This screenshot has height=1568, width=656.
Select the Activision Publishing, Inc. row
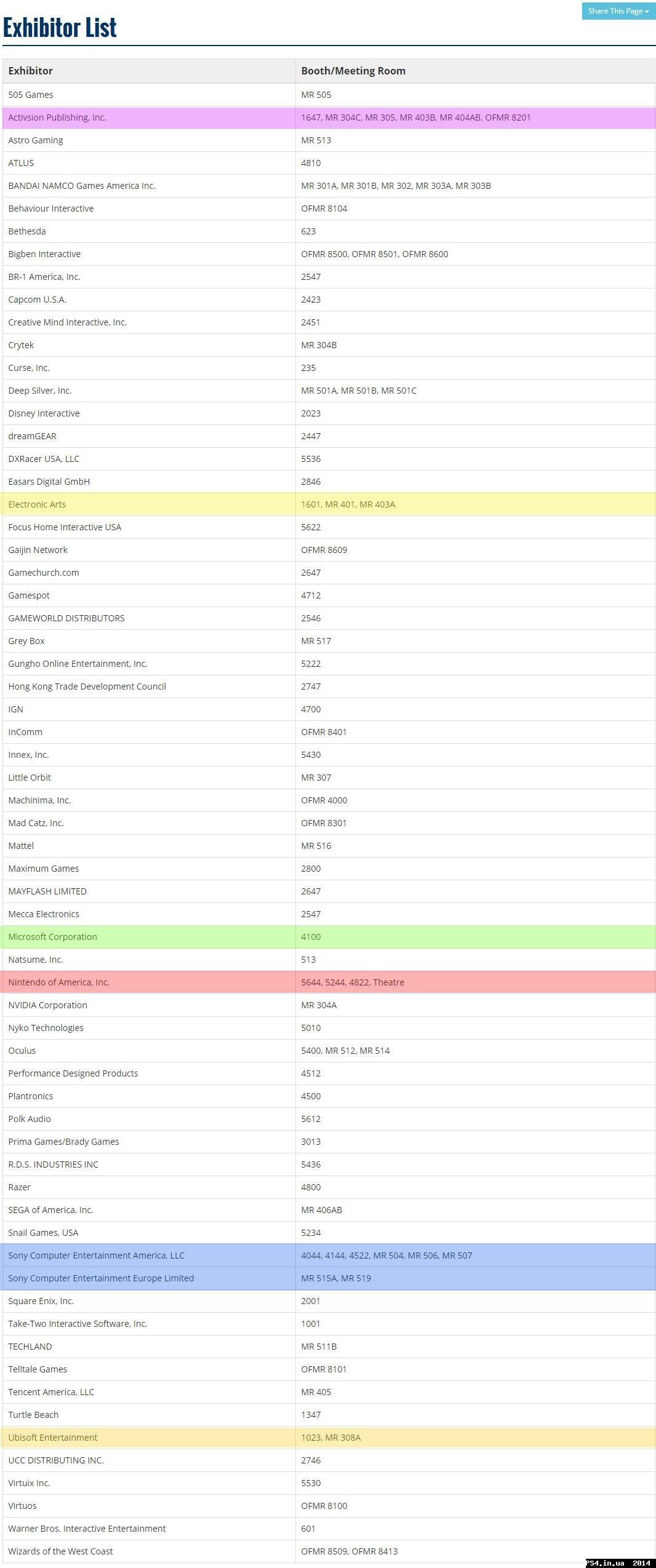click(x=57, y=117)
